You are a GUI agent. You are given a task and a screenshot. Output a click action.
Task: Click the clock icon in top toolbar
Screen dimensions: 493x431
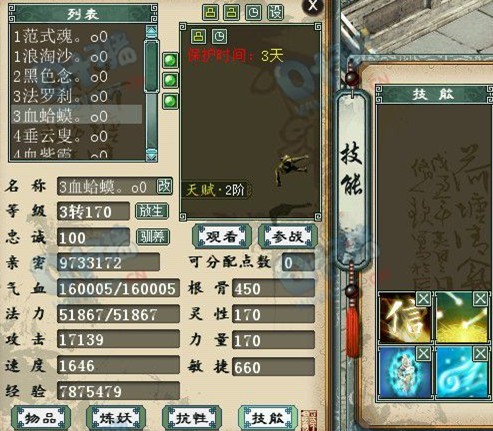(254, 13)
